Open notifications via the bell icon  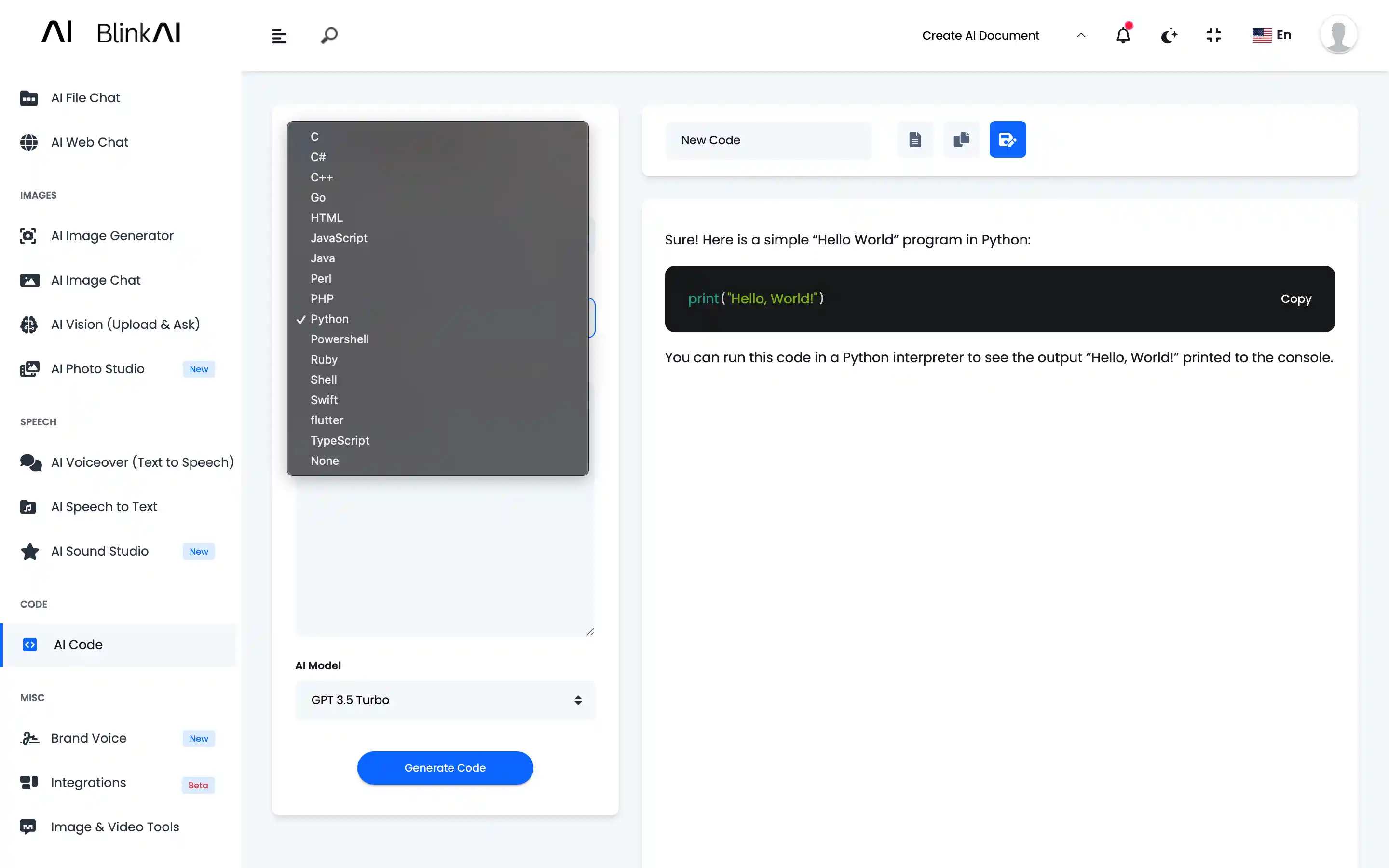coord(1123,35)
